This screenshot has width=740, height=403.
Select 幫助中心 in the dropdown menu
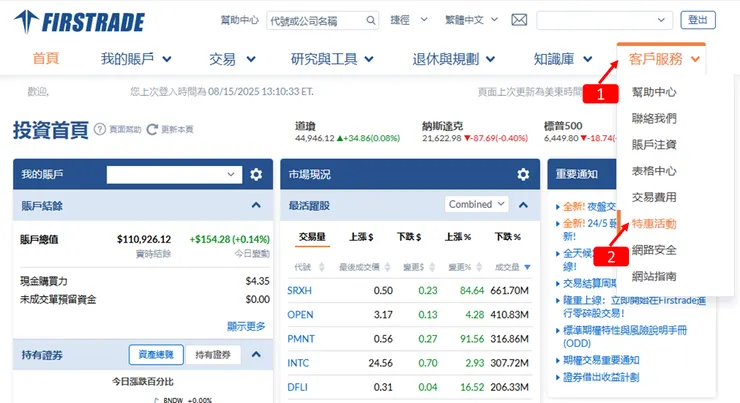(x=654, y=92)
